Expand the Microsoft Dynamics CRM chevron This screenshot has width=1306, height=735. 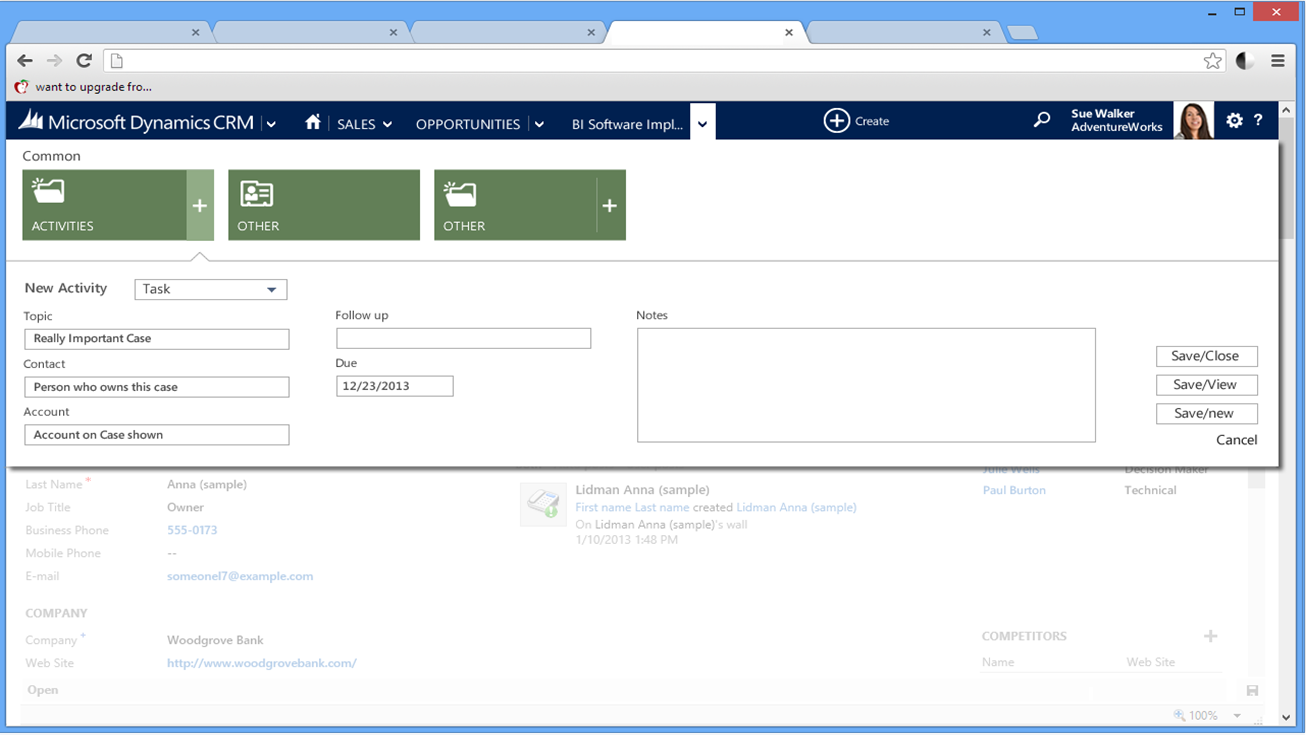pyautogui.click(x=271, y=124)
